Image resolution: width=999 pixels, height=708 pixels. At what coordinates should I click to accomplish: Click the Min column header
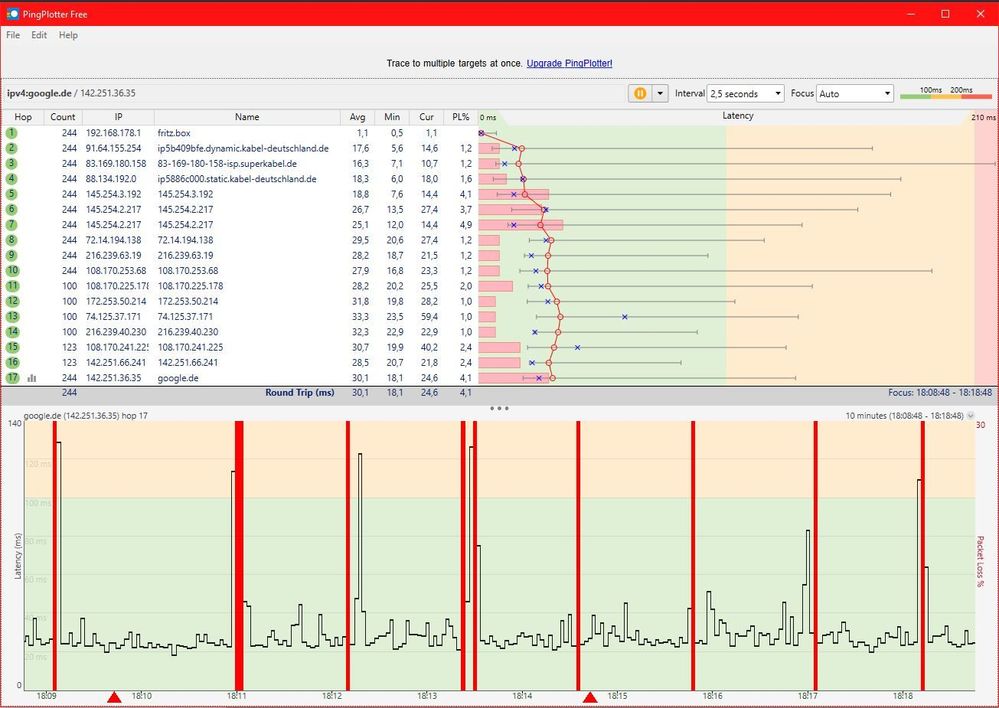[x=392, y=117]
